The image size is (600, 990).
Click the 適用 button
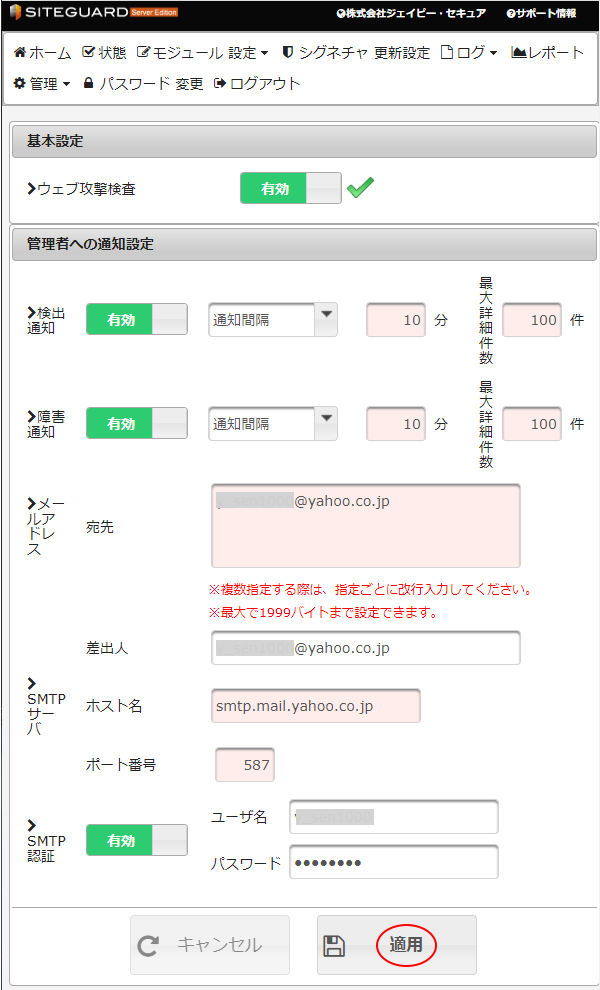point(397,945)
